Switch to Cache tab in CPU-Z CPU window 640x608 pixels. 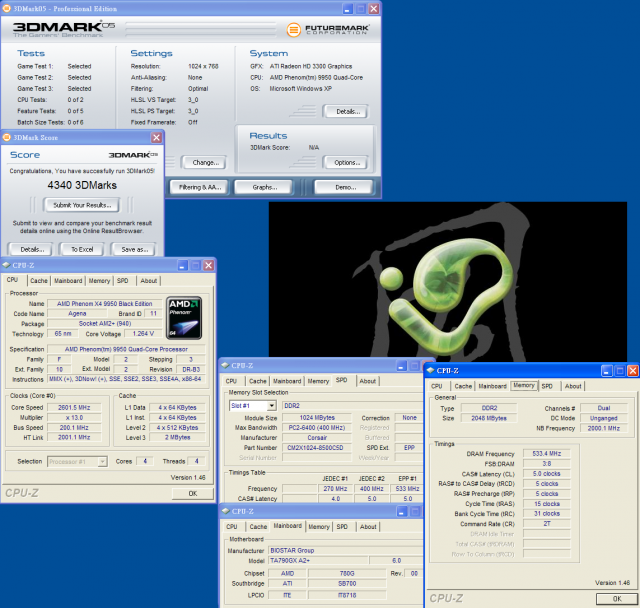39,281
